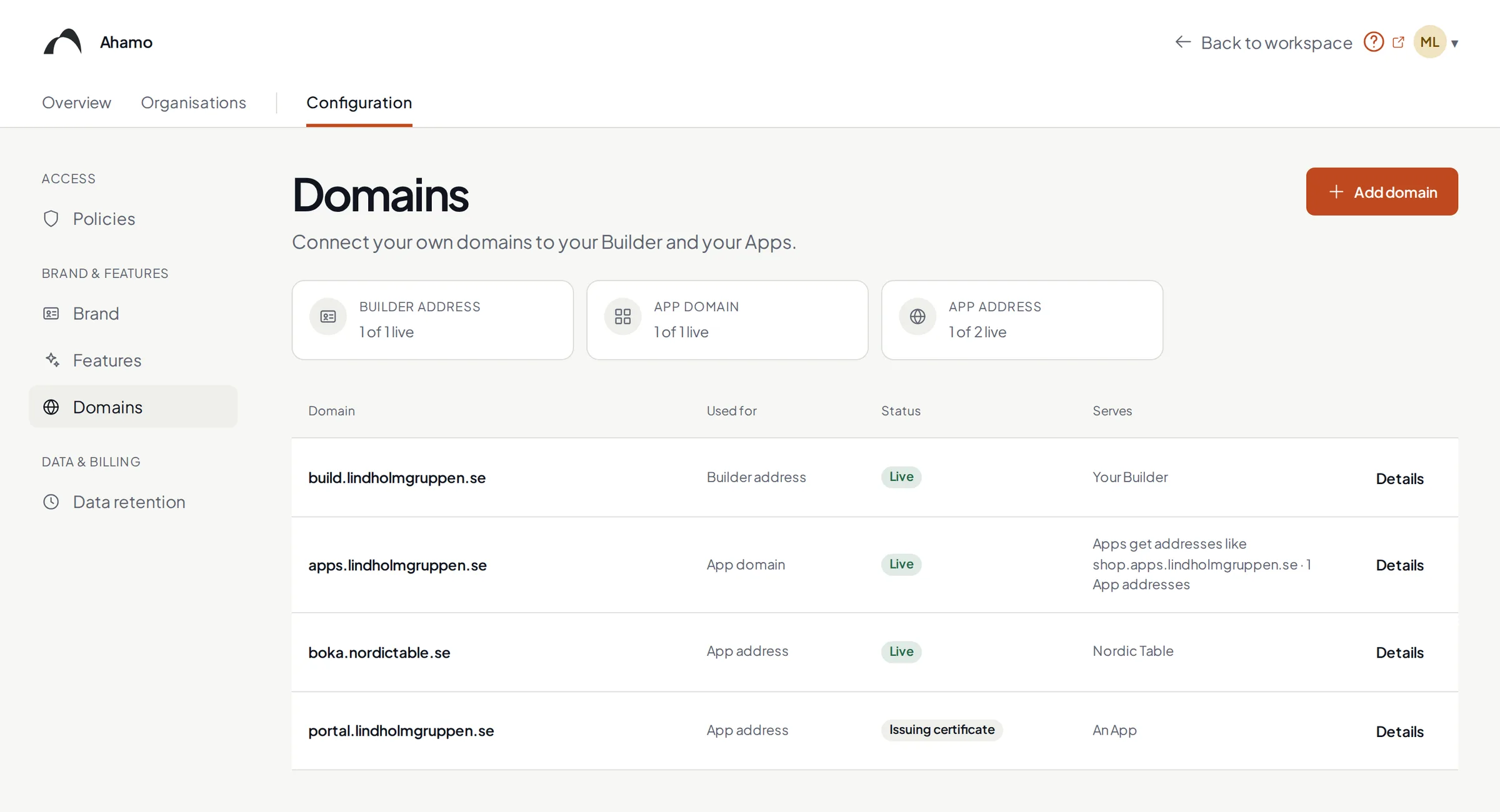Click the back arrow icon before Back to workspace

click(1182, 42)
